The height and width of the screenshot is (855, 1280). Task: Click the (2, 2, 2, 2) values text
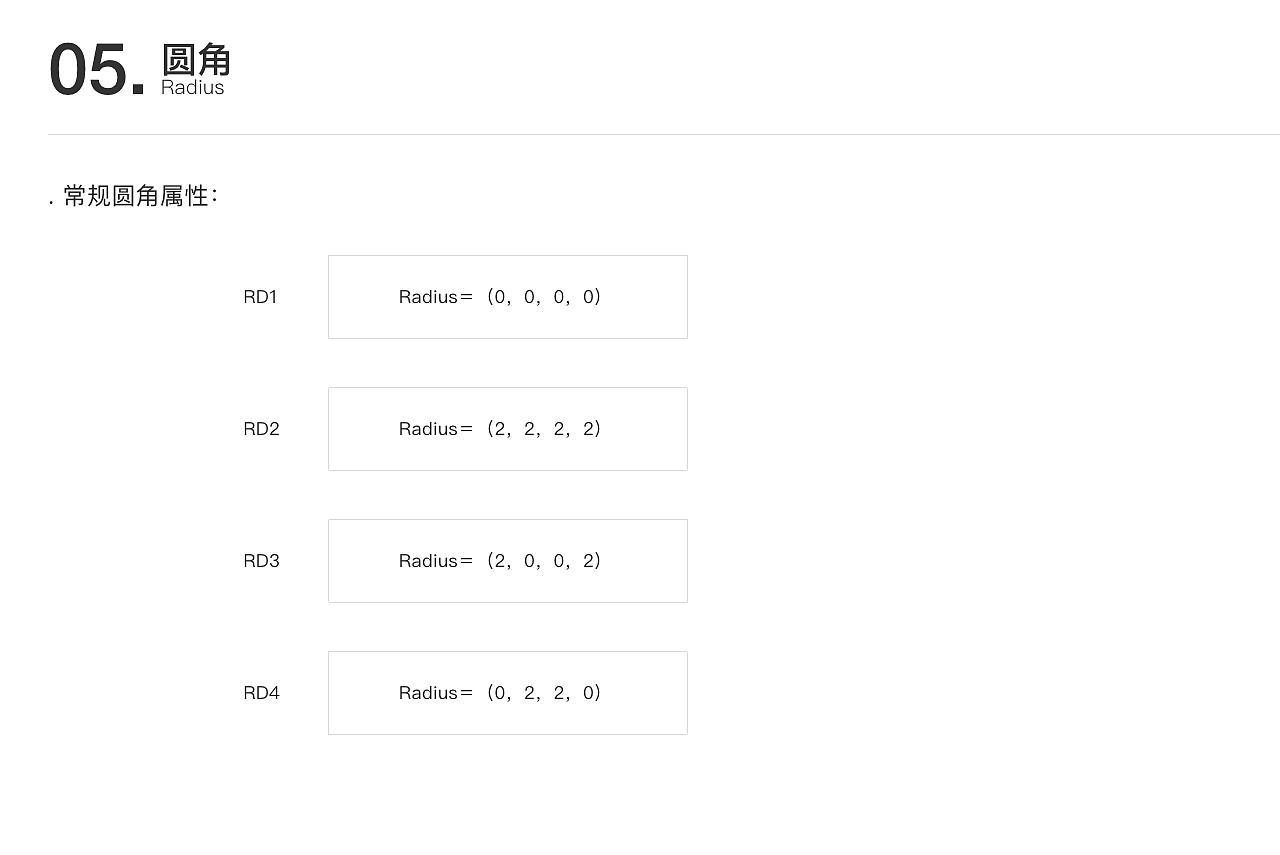(x=545, y=429)
